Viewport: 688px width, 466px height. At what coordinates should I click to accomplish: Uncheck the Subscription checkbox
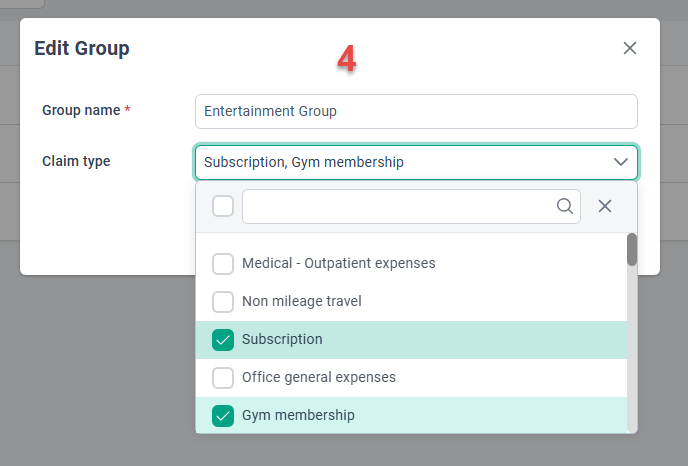223,340
